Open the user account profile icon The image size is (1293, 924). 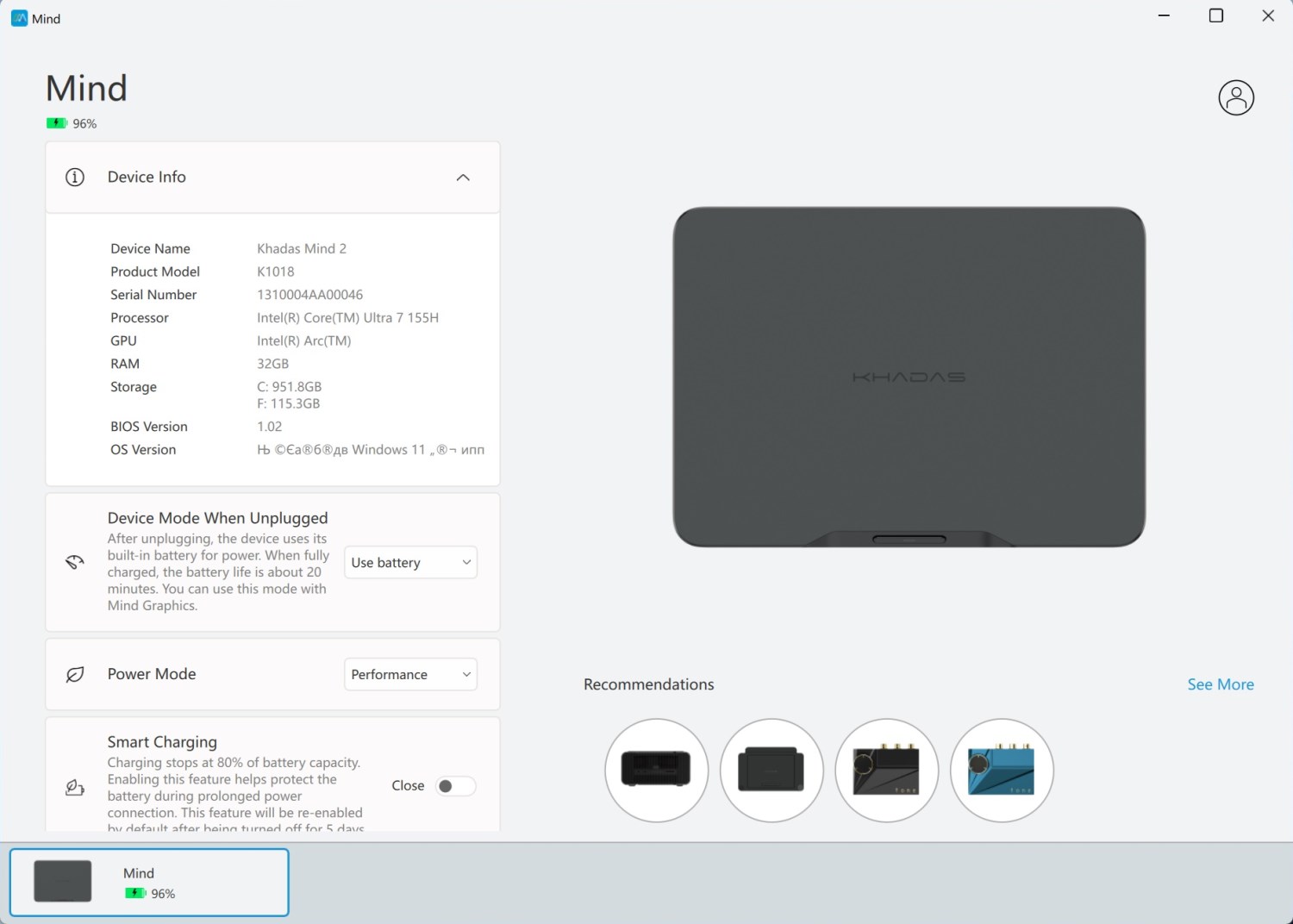1235,97
